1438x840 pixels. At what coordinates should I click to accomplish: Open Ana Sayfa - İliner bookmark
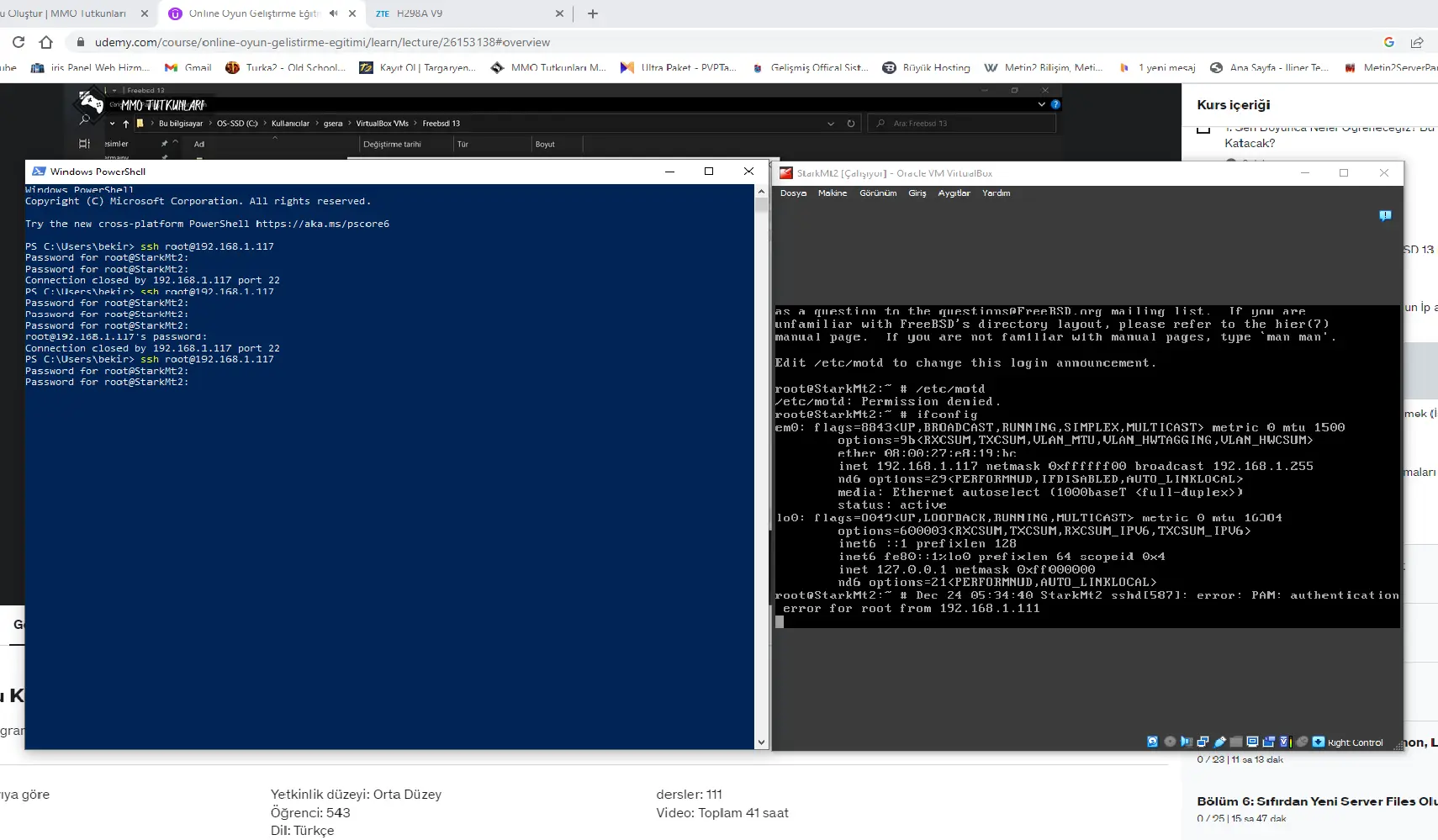1270,67
